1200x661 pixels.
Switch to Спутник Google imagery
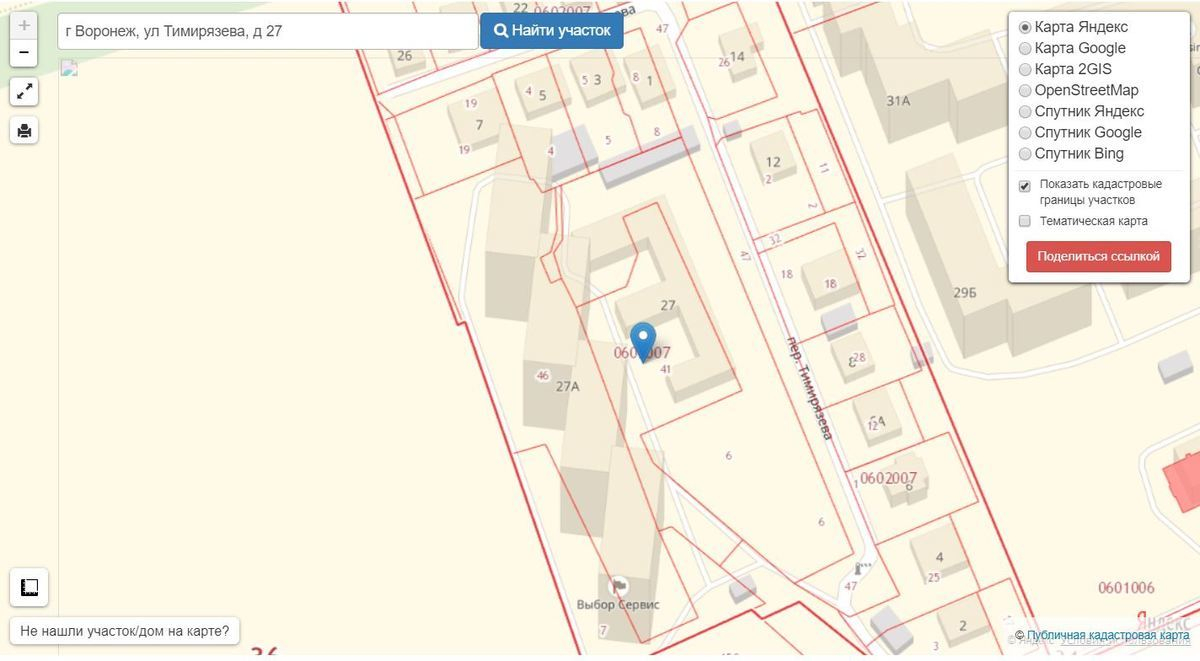tap(1025, 132)
